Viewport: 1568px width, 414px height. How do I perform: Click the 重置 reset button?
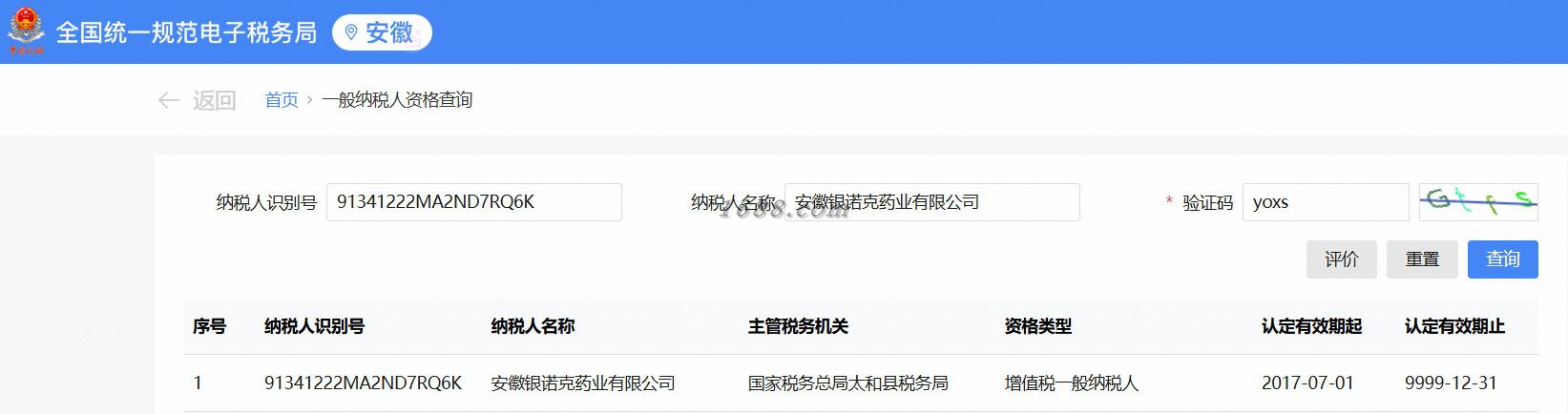coord(1422,259)
